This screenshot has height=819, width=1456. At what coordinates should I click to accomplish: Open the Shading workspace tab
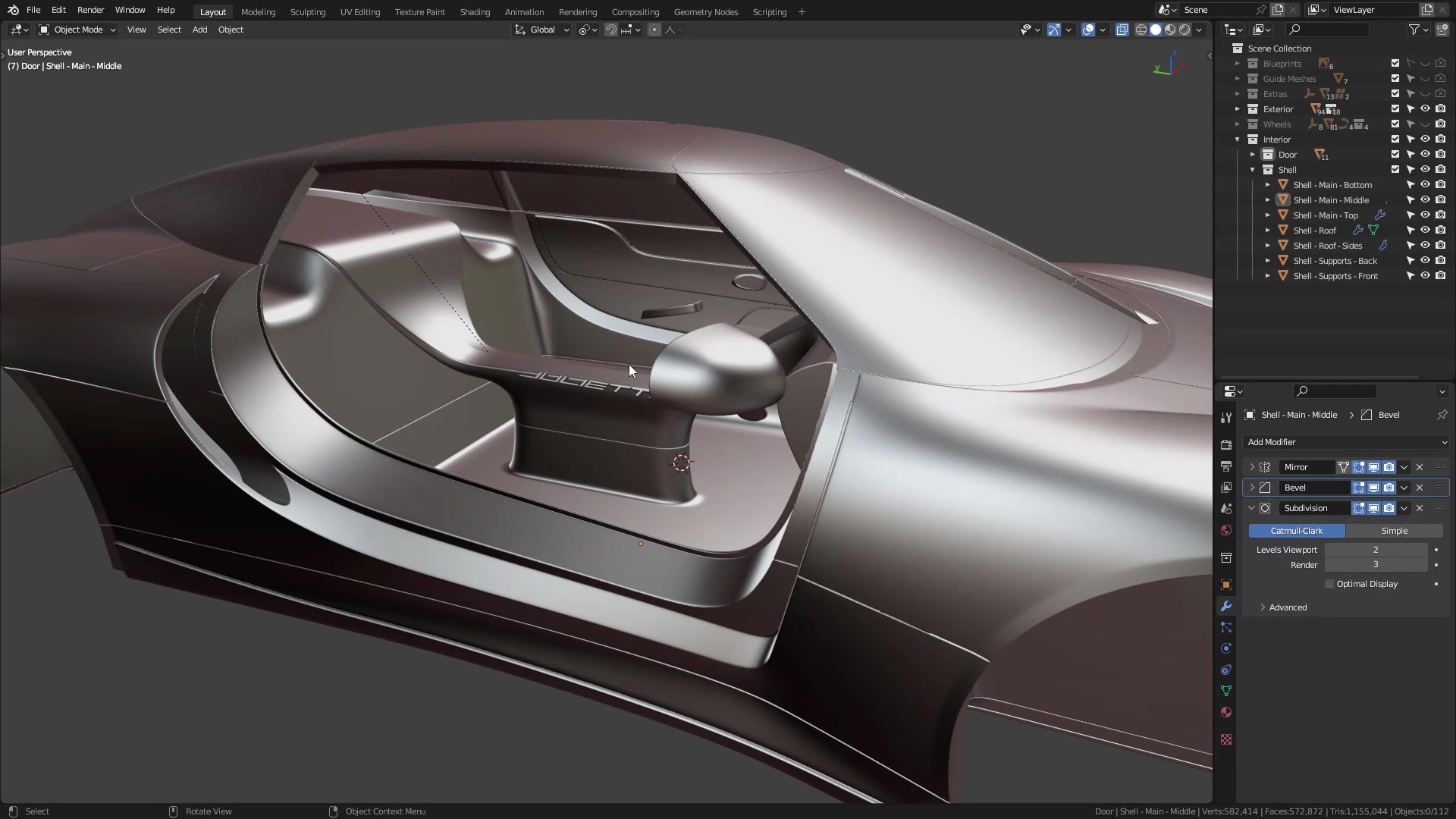point(475,12)
